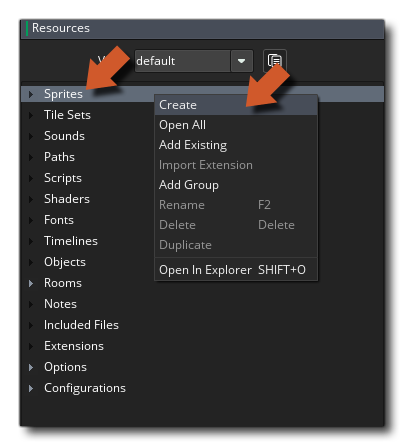Choose Create from the context menu
This screenshot has height=446, width=404.
[x=236, y=105]
